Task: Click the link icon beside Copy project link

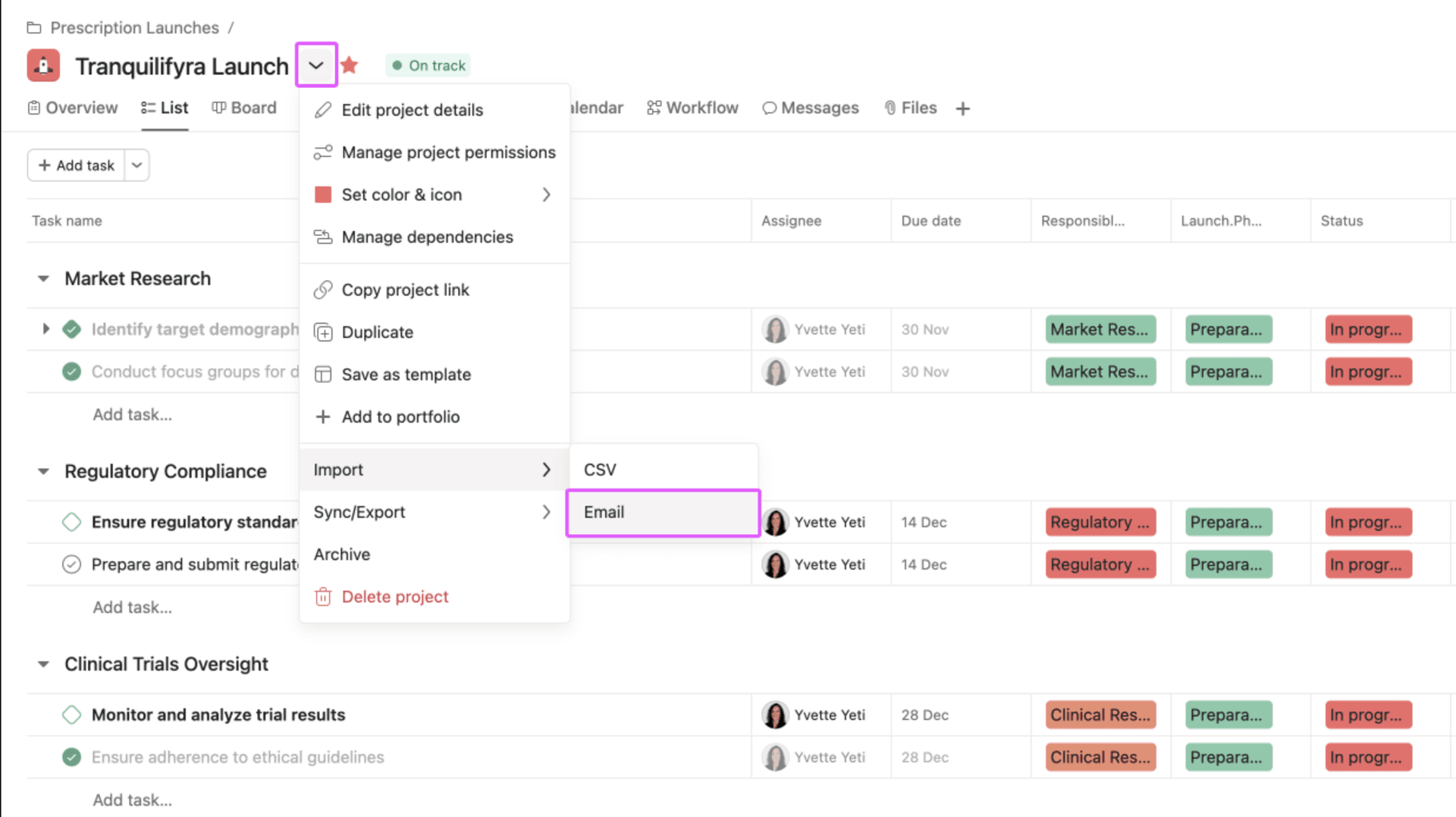Action: coord(323,289)
